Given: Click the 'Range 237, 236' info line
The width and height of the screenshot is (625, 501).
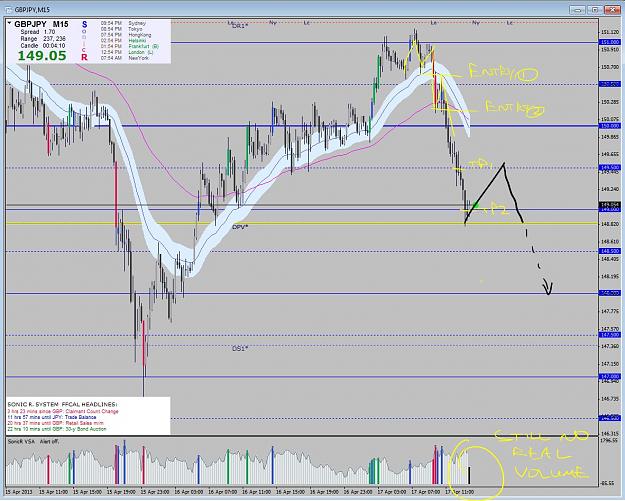Looking at the screenshot, I should pos(43,39).
